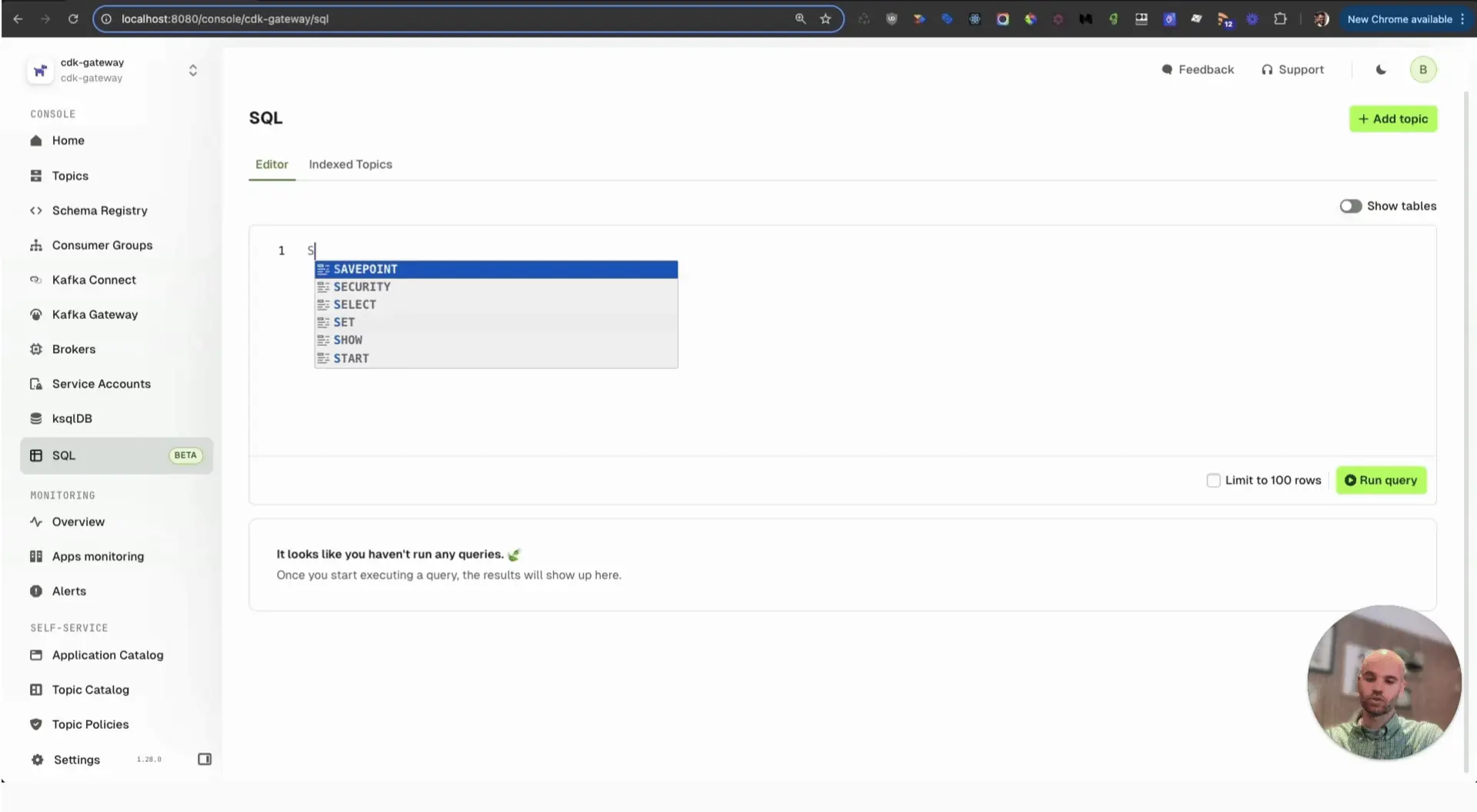Screen dimensions: 1477x812
Task: Open Topic Policies in Self-Service
Action: 90,724
